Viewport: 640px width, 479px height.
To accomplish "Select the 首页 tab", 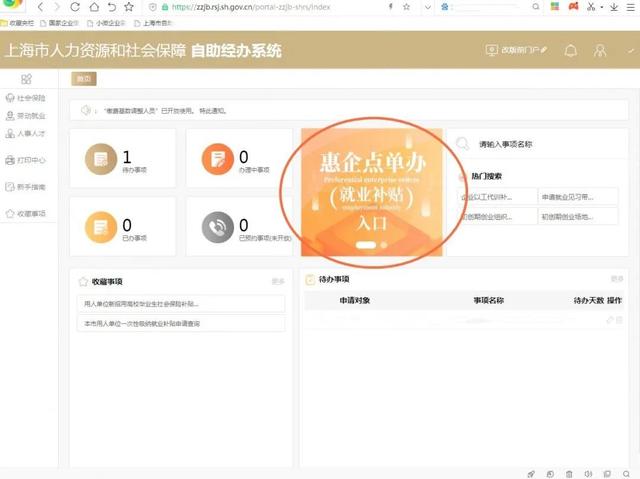I will click(83, 78).
